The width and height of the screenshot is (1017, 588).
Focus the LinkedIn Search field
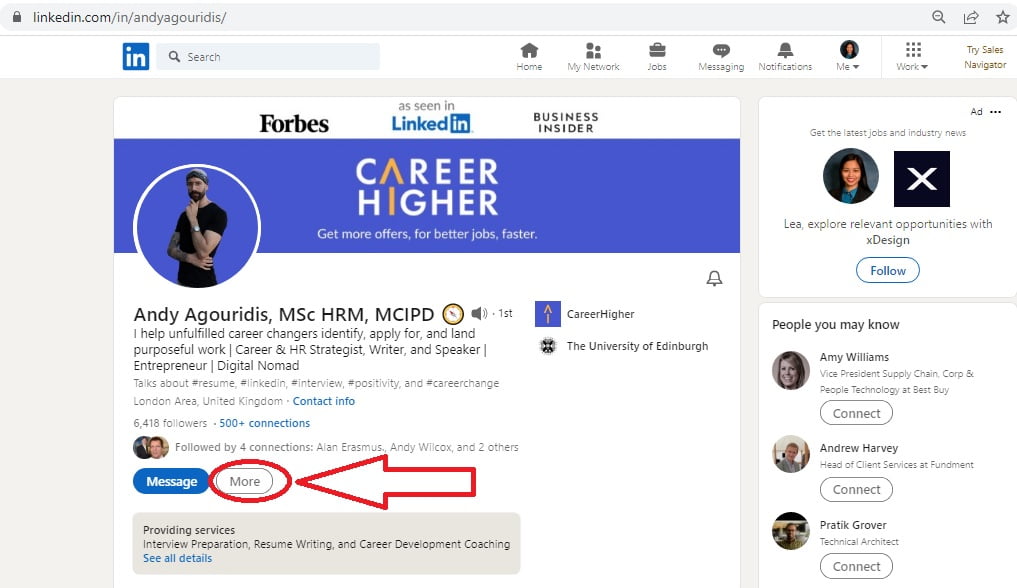[269, 56]
